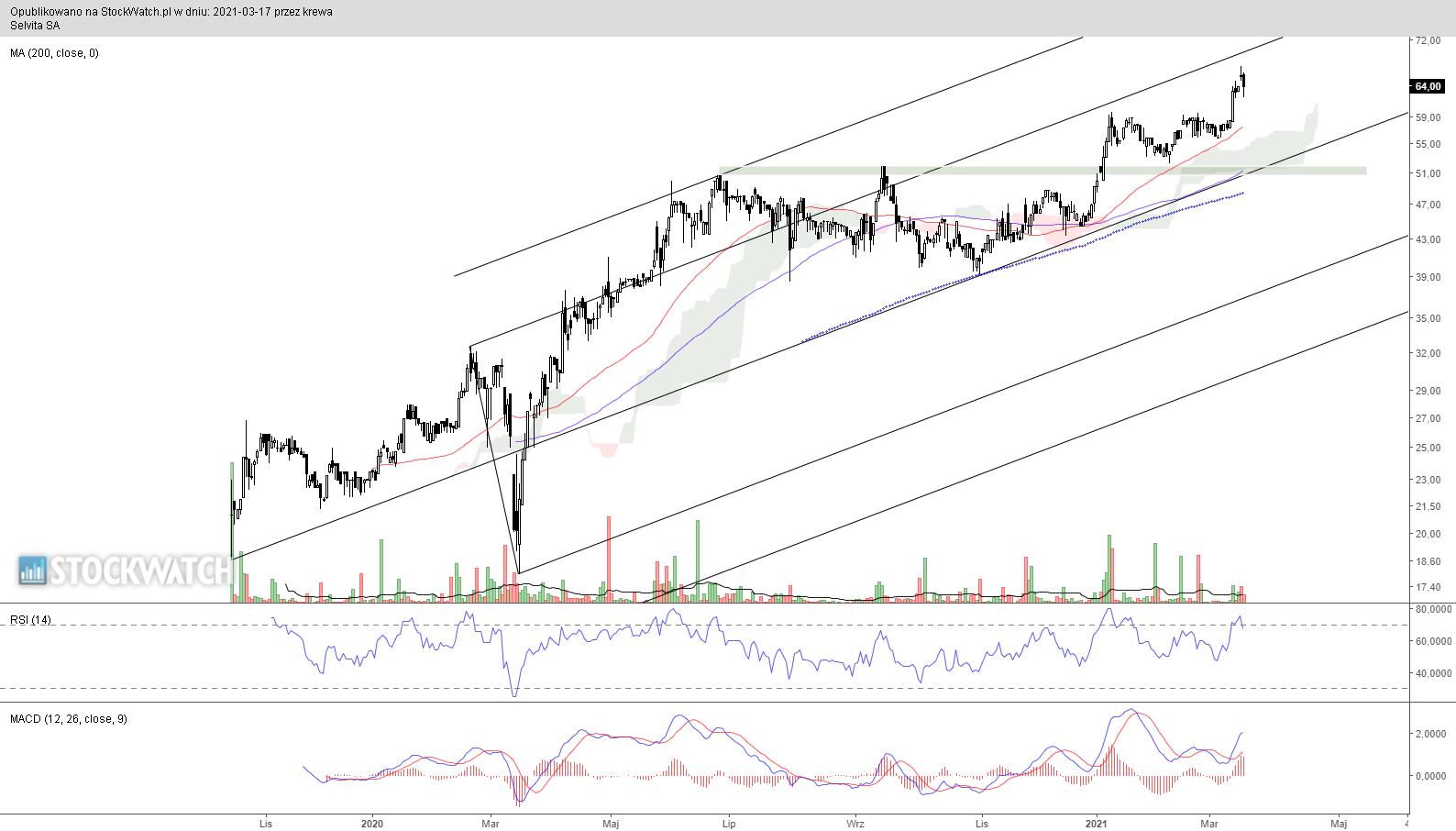
Task: Click the MA (200, close, 0) indicator label
Action: [54, 53]
